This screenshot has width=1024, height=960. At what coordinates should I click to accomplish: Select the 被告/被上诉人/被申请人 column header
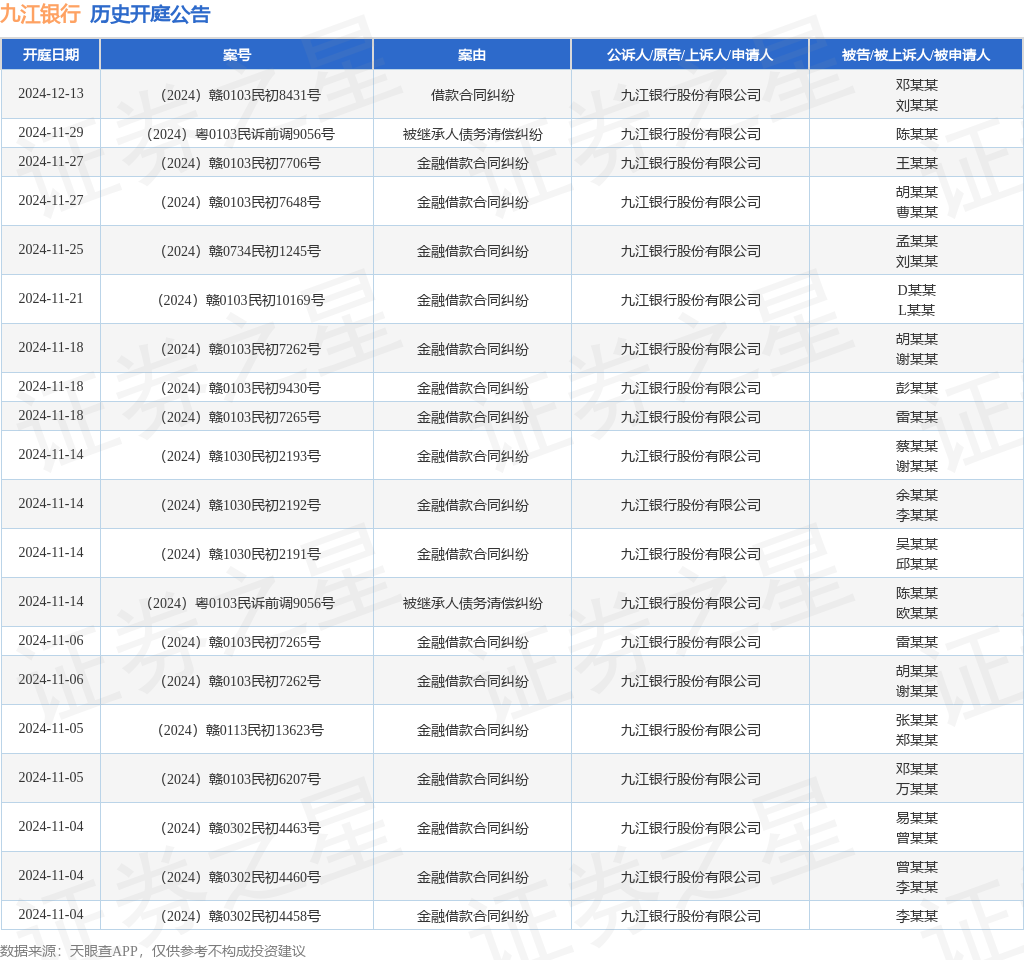coord(916,55)
